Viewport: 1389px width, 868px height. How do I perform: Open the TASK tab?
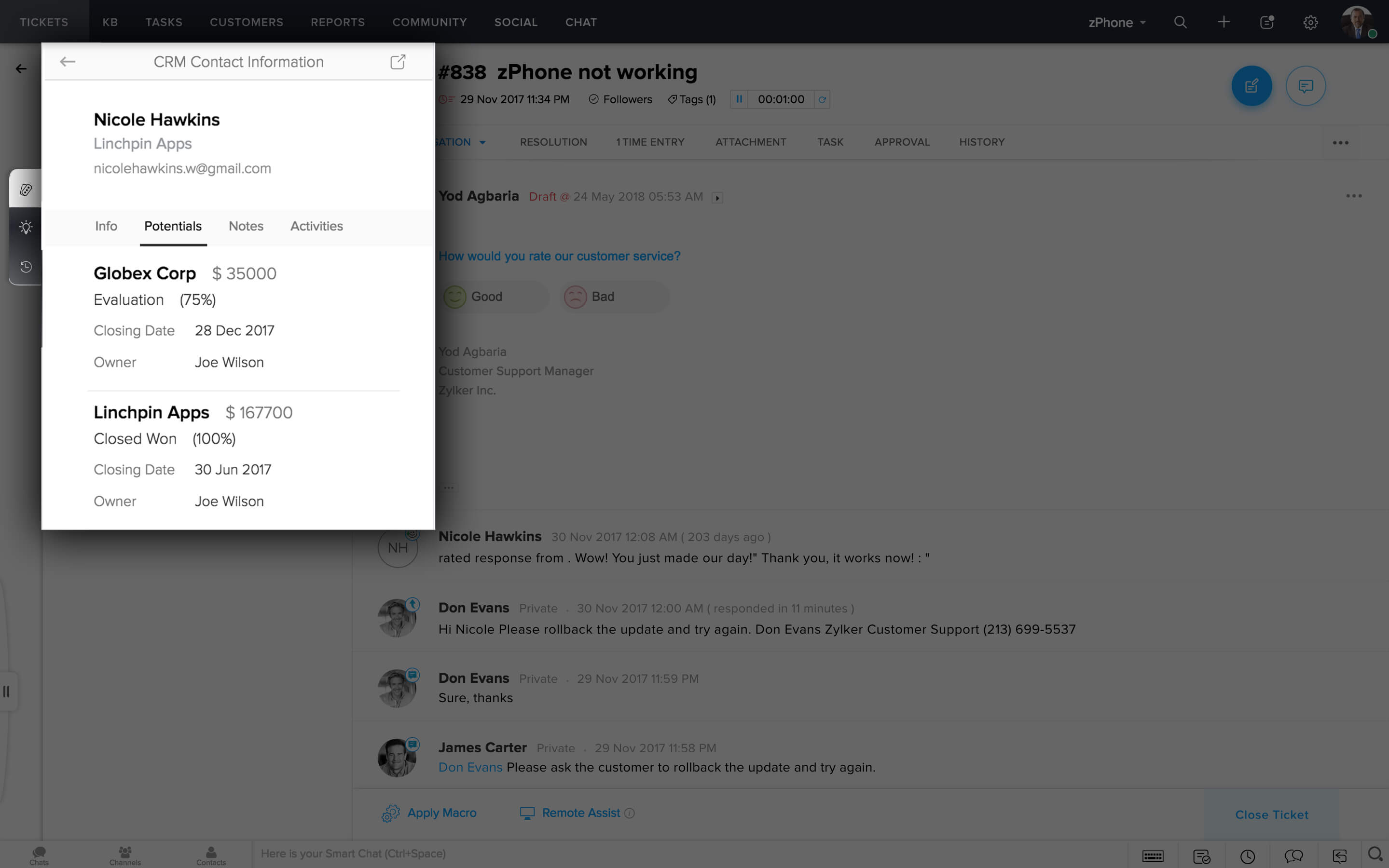pyautogui.click(x=830, y=142)
